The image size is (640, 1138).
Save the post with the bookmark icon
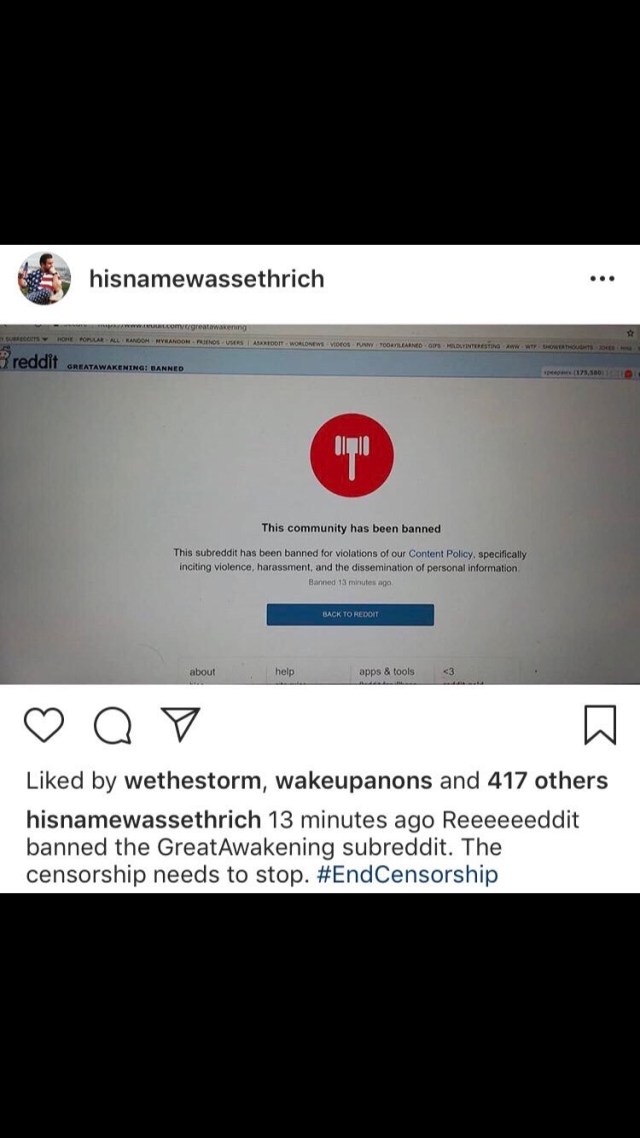click(601, 725)
